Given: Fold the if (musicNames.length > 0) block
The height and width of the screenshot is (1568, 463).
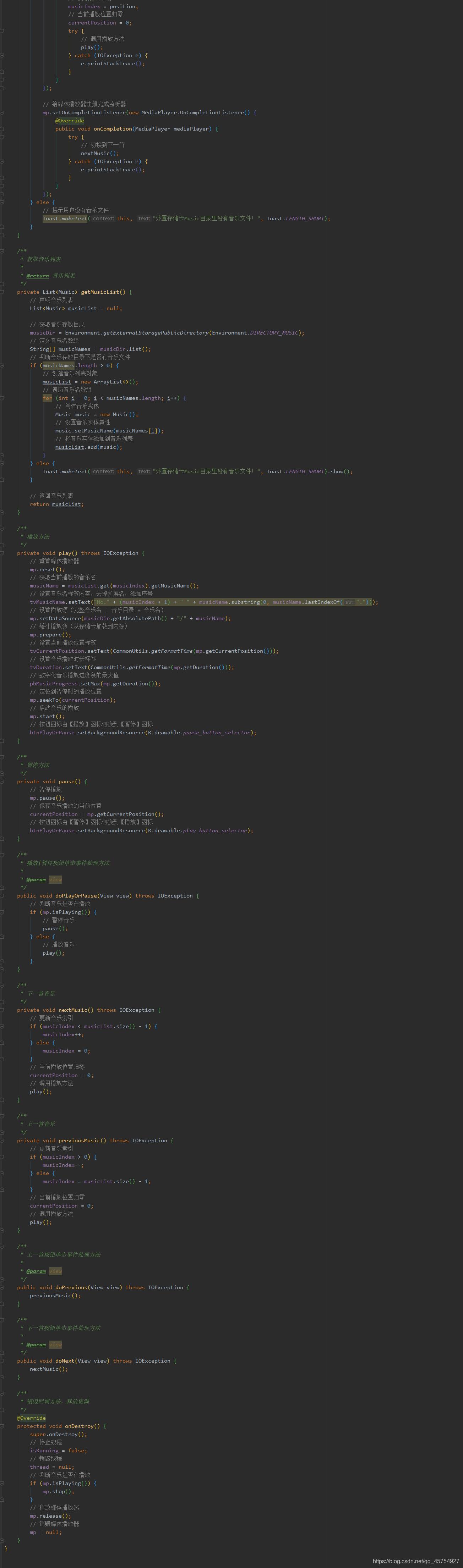Looking at the screenshot, I should [2, 365].
